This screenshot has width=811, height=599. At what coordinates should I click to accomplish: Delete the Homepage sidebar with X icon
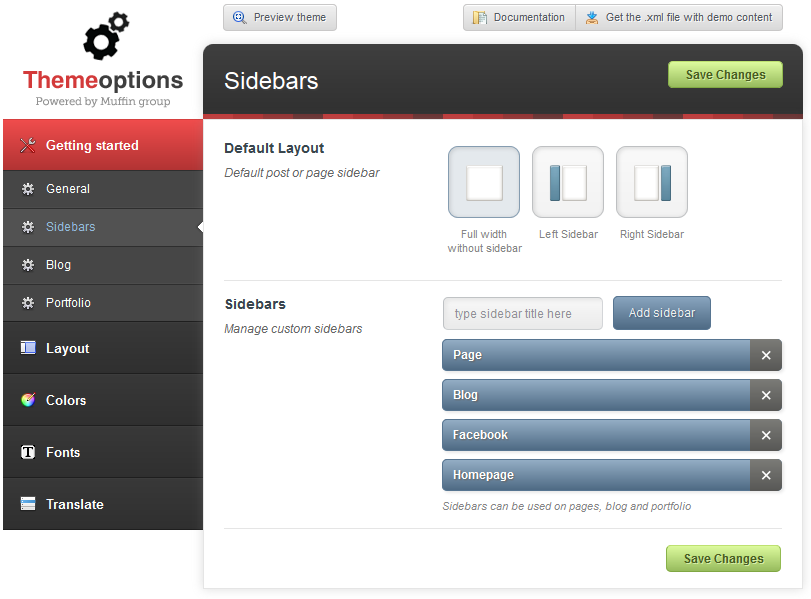tap(766, 475)
